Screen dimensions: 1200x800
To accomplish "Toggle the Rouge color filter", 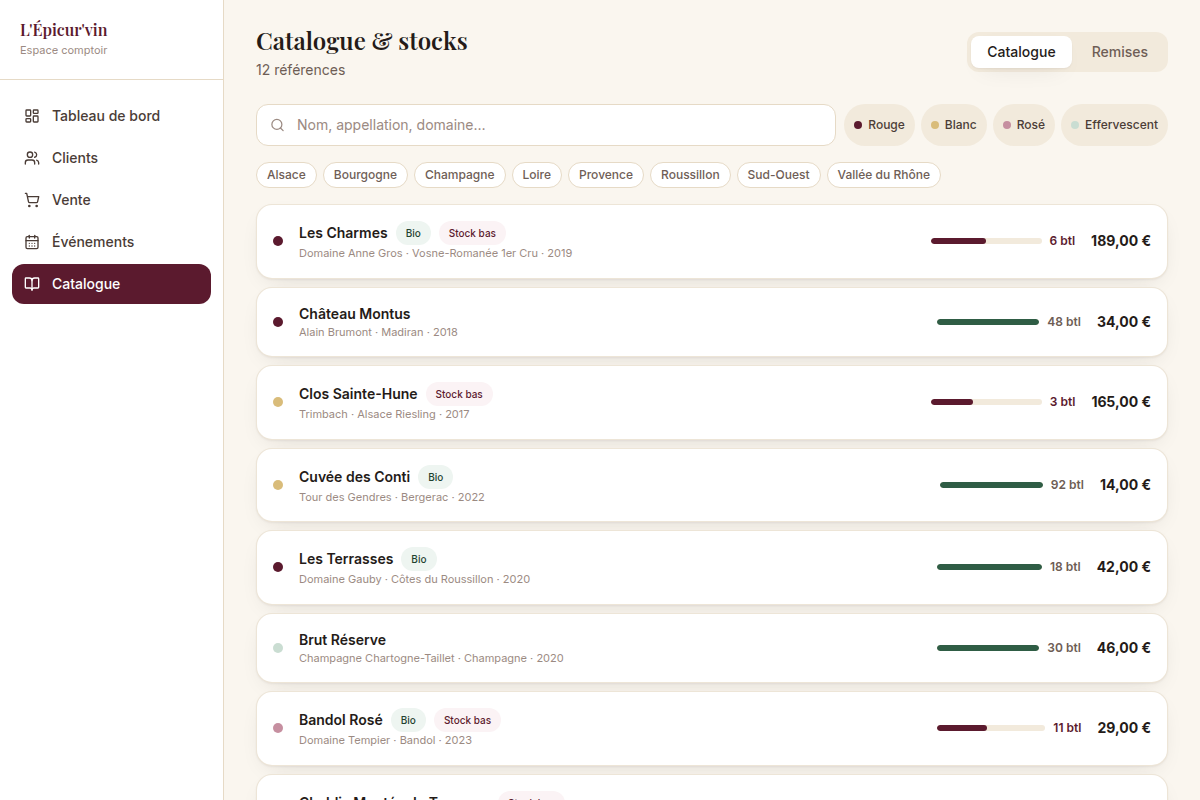I will coord(879,125).
